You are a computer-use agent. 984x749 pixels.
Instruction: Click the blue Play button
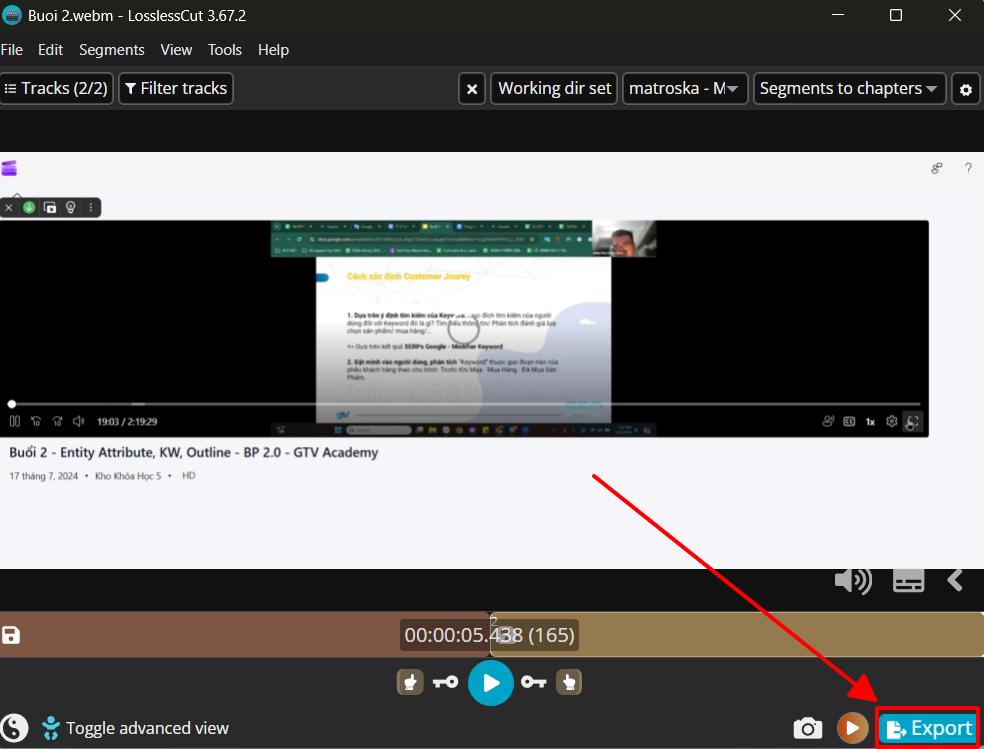pos(491,683)
